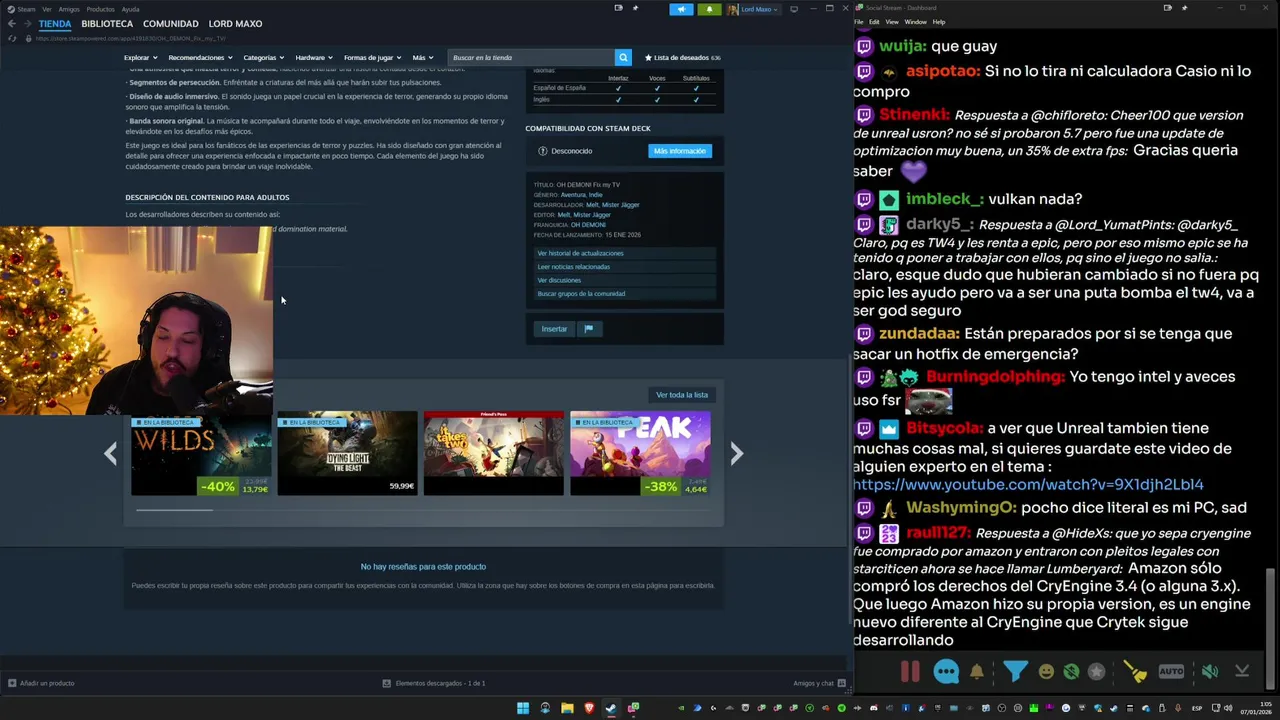Open the Dying Light The Beast thumbnail
The height and width of the screenshot is (720, 1280).
coord(347,453)
